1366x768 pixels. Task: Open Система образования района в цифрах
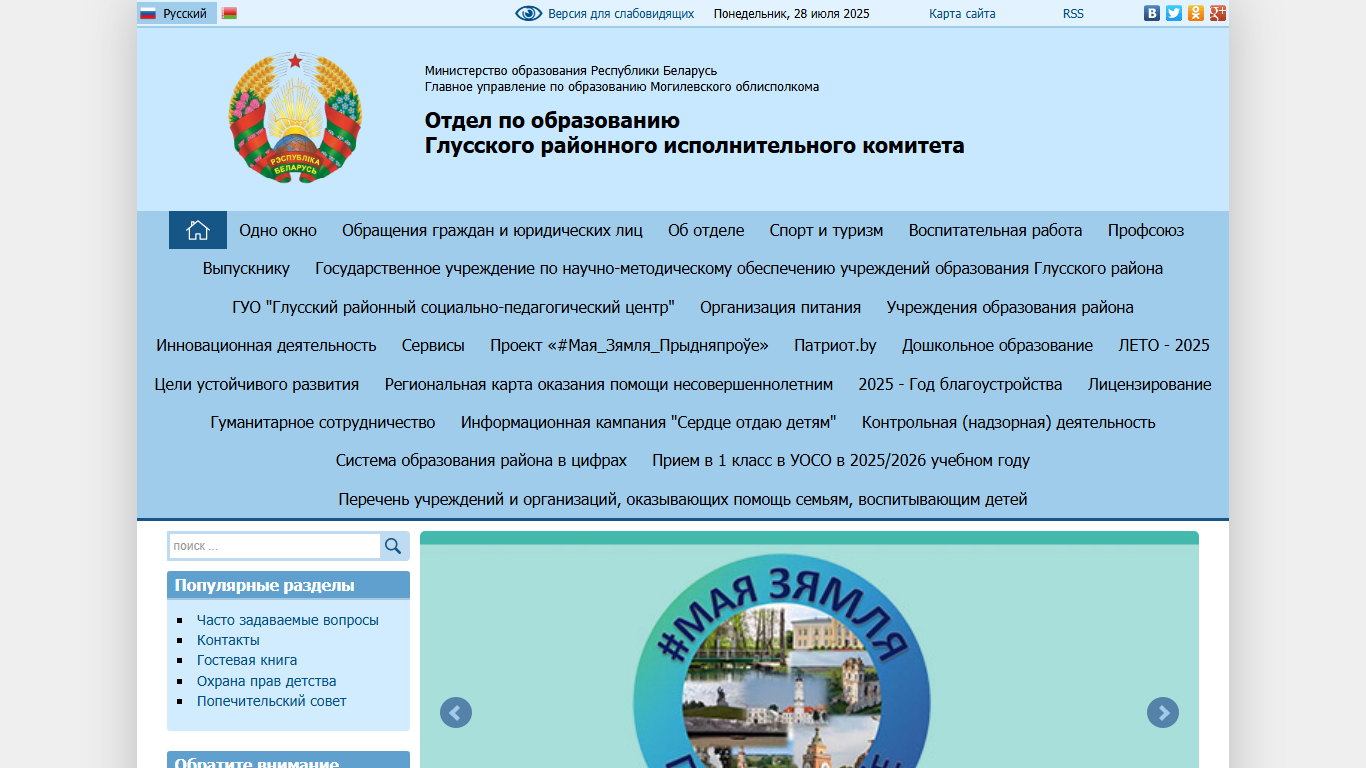[481, 460]
